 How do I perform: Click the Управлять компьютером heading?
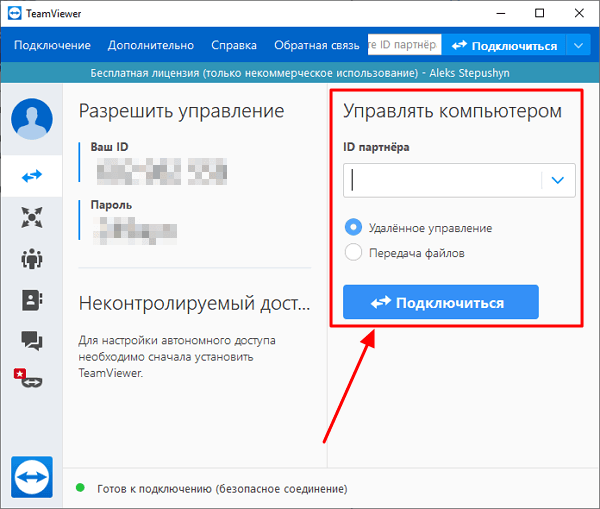click(452, 111)
